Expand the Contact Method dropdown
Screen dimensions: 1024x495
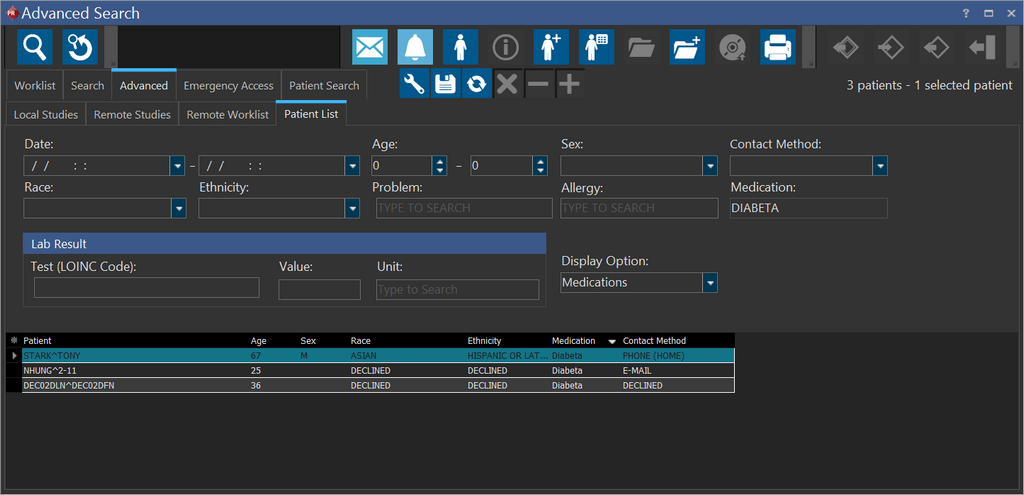(880, 166)
